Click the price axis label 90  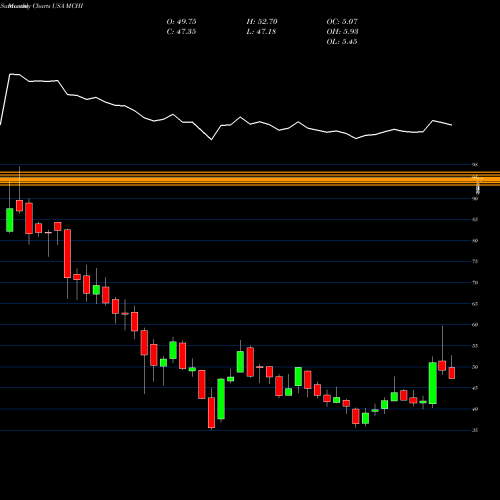click(475, 199)
